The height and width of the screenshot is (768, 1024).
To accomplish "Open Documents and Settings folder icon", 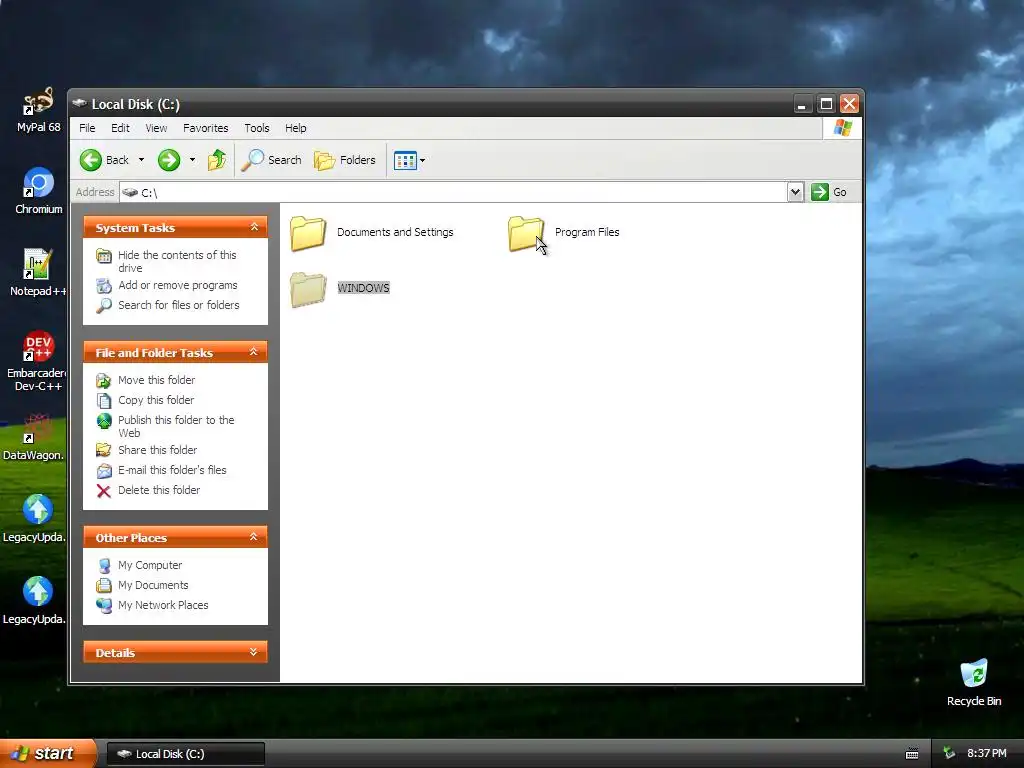I will pyautogui.click(x=308, y=233).
